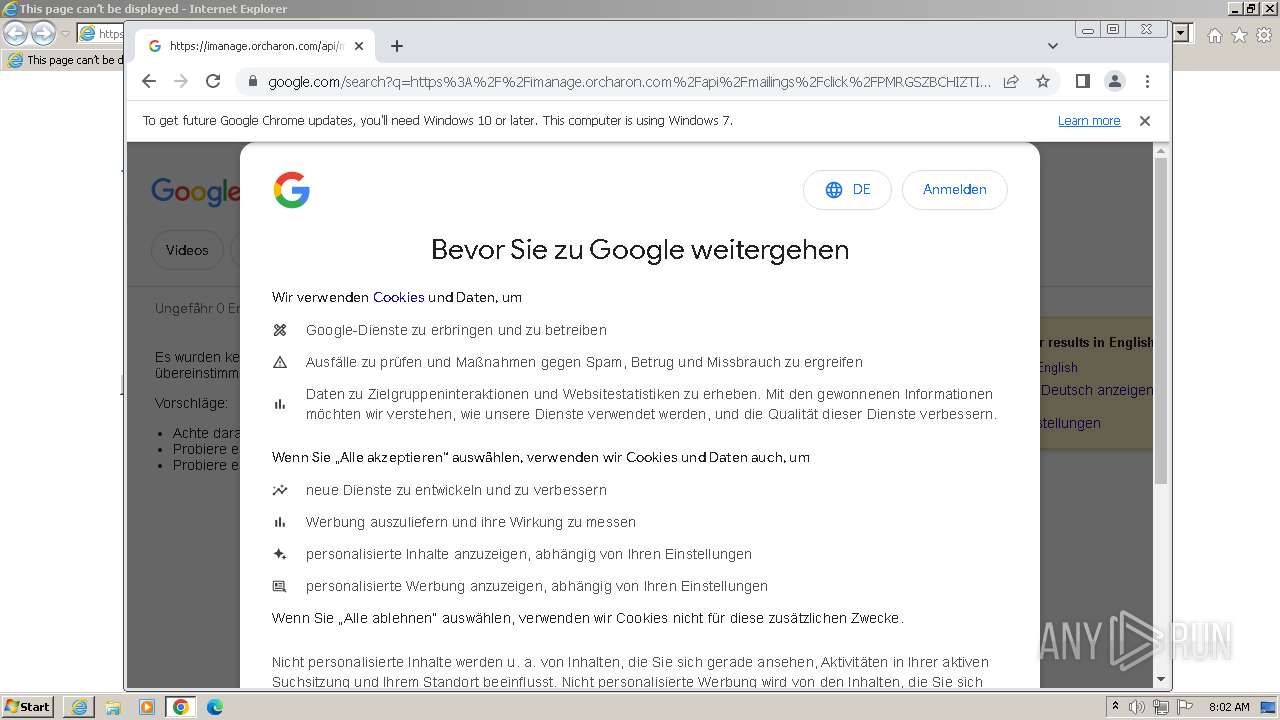Show hidden system tray icons

coord(1116,706)
